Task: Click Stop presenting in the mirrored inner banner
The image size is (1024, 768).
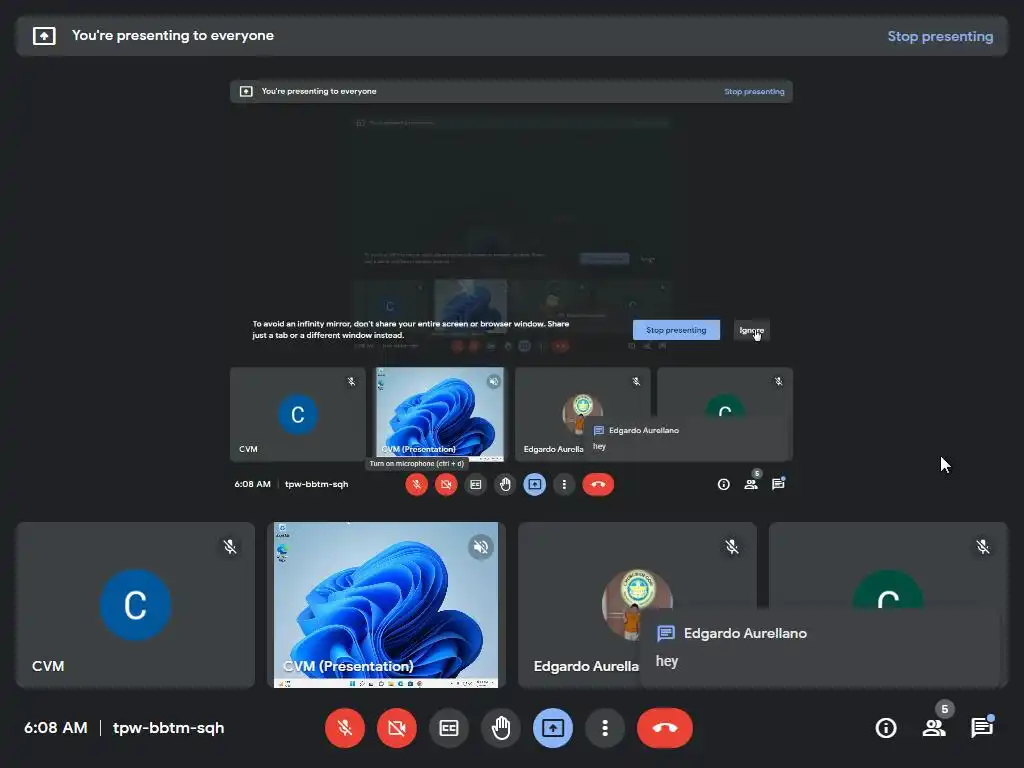Action: tap(754, 91)
